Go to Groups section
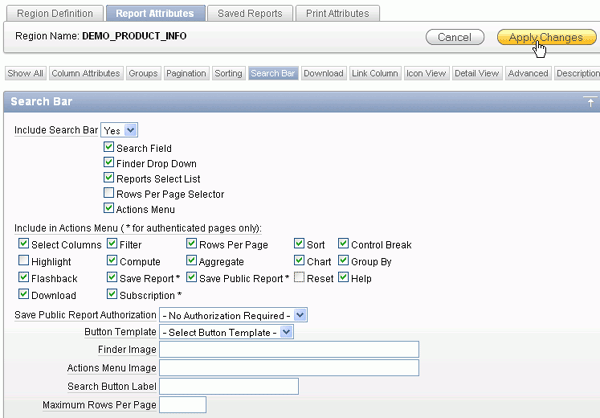Image resolution: width=600 pixels, height=418 pixels. point(143,73)
